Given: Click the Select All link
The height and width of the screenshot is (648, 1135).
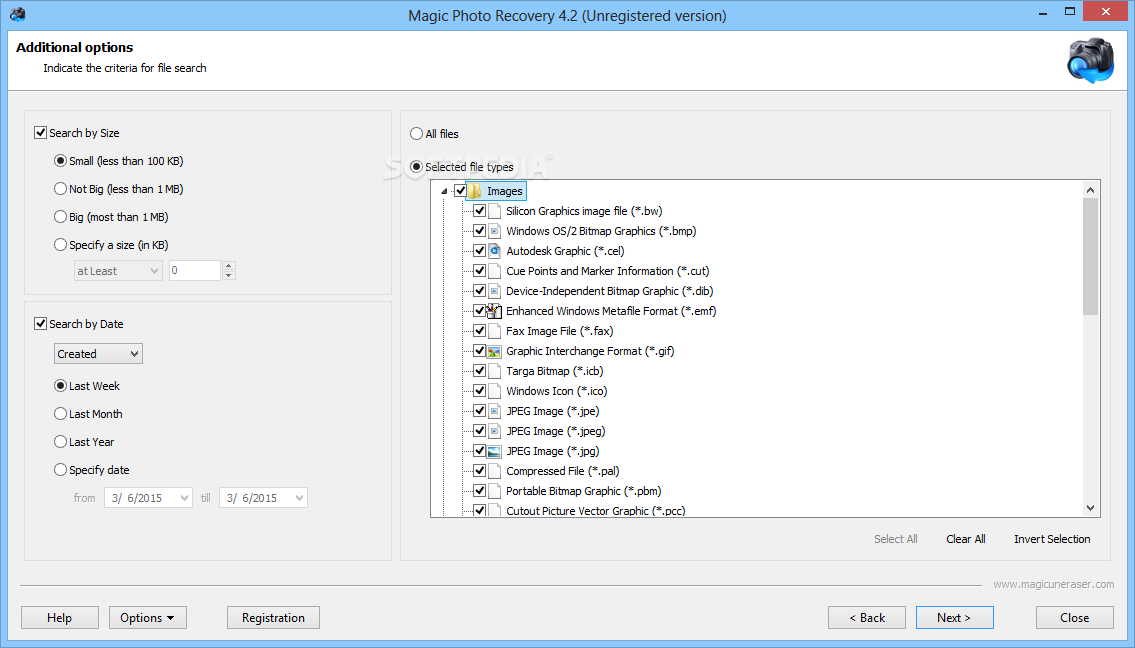Looking at the screenshot, I should pos(895,539).
